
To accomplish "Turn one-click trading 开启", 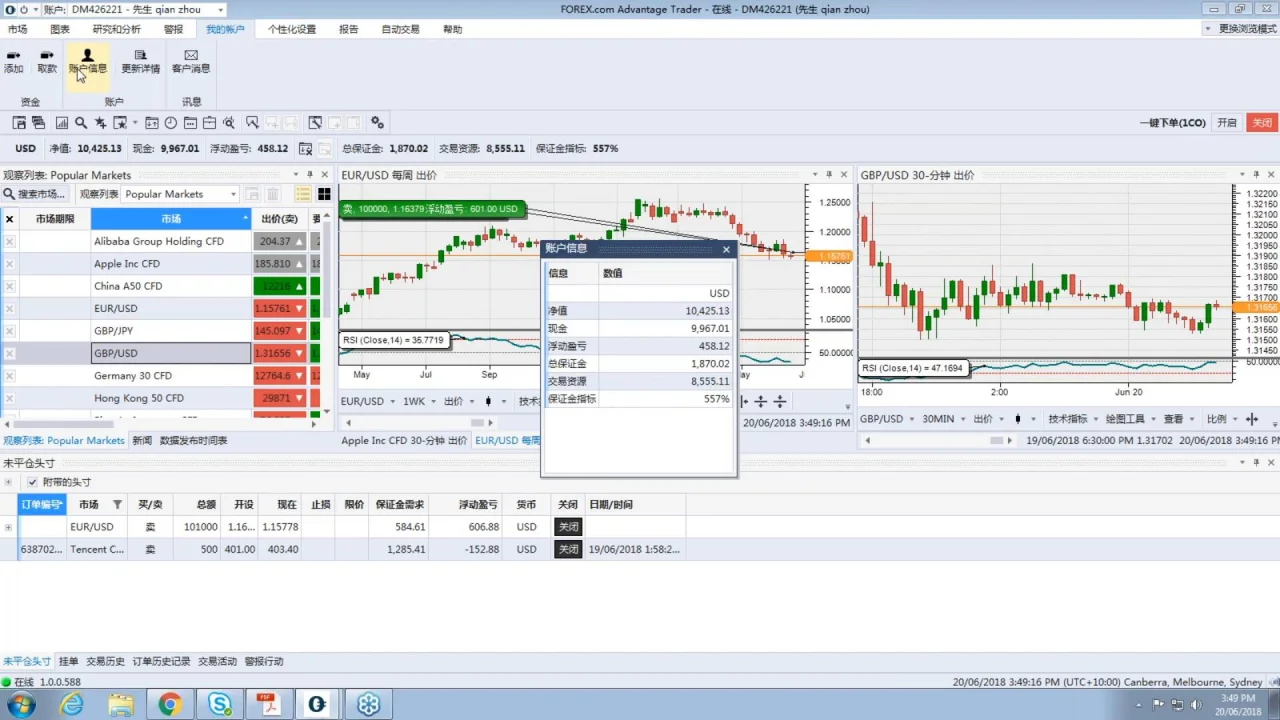I will (x=1227, y=123).
